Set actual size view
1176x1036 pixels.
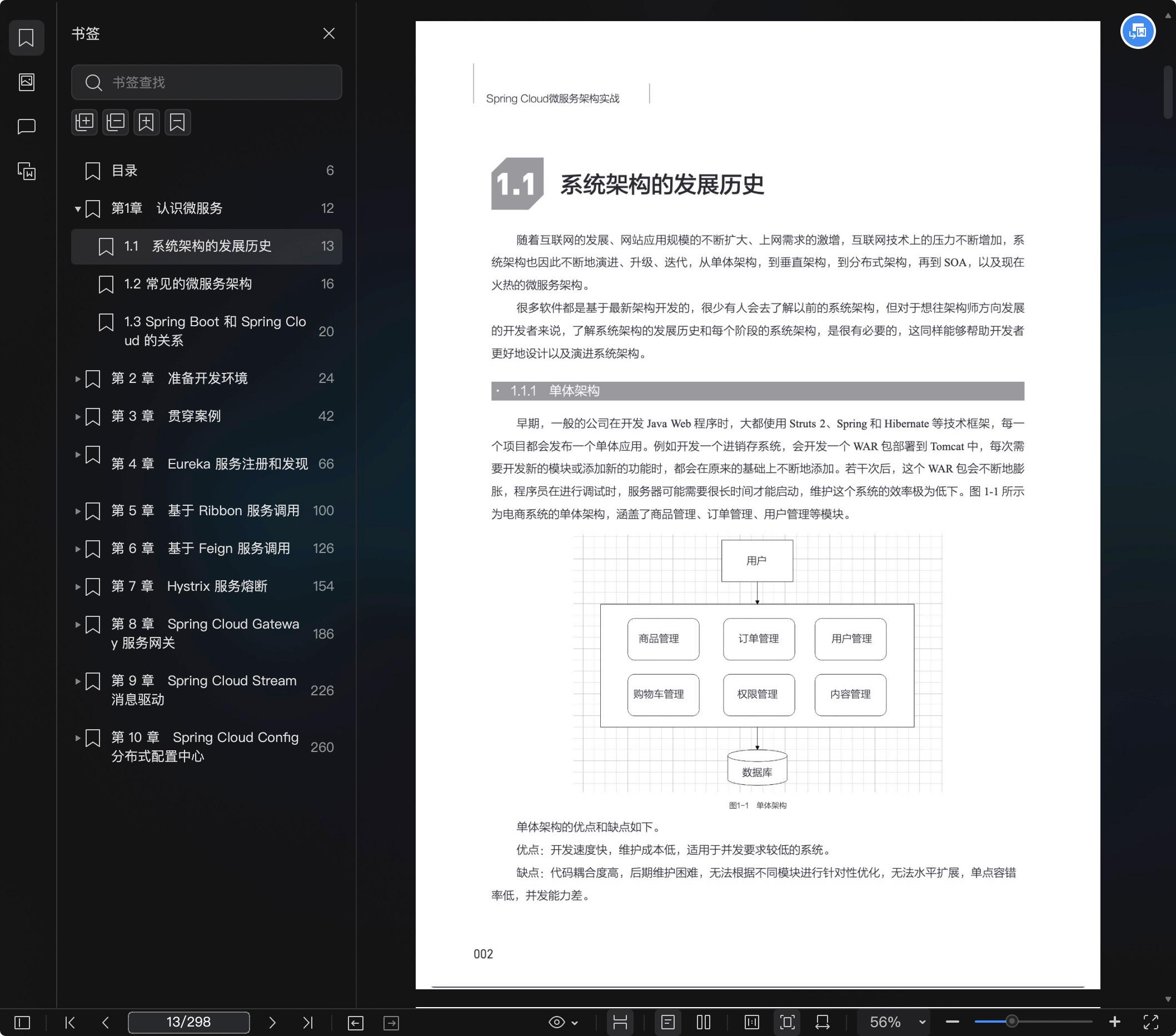[x=752, y=1022]
